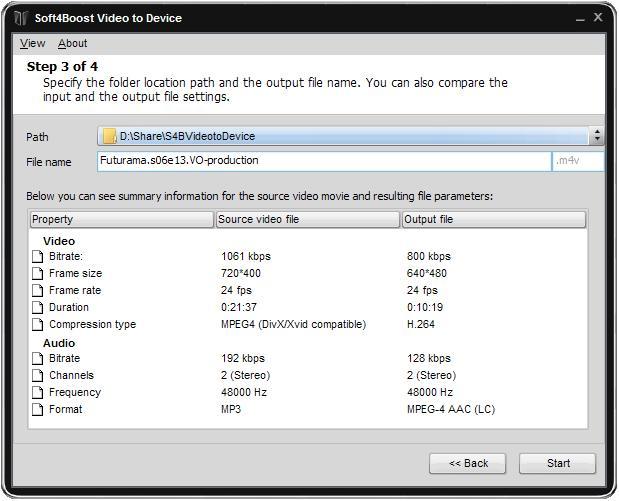This screenshot has width=619, height=501.
Task: Click the Output file column header
Action: coord(494,220)
